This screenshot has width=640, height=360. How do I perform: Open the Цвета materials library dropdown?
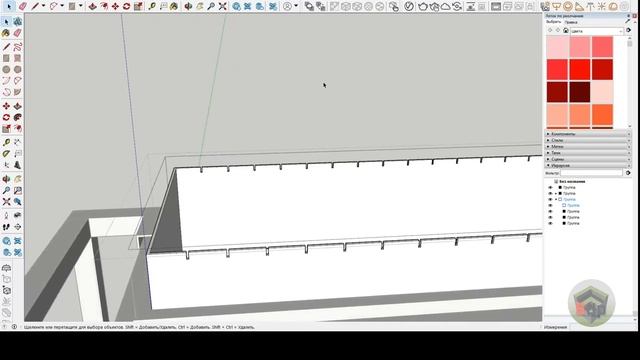(597, 31)
